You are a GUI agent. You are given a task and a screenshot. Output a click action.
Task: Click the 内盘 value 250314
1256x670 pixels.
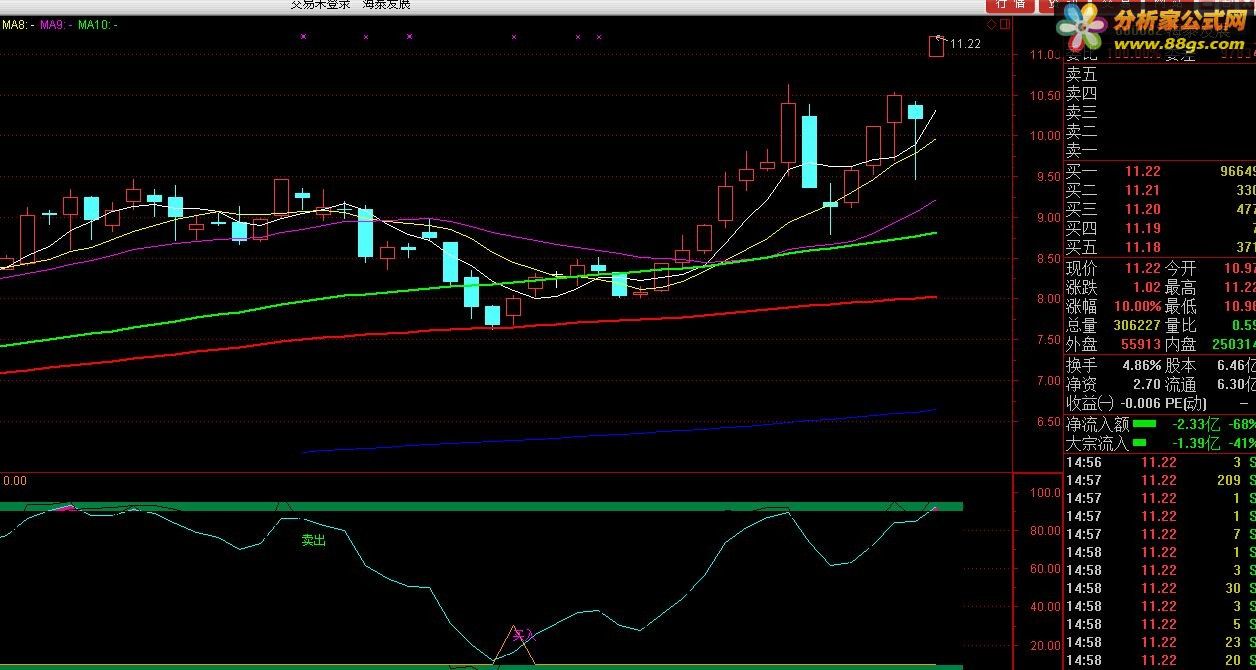1233,345
